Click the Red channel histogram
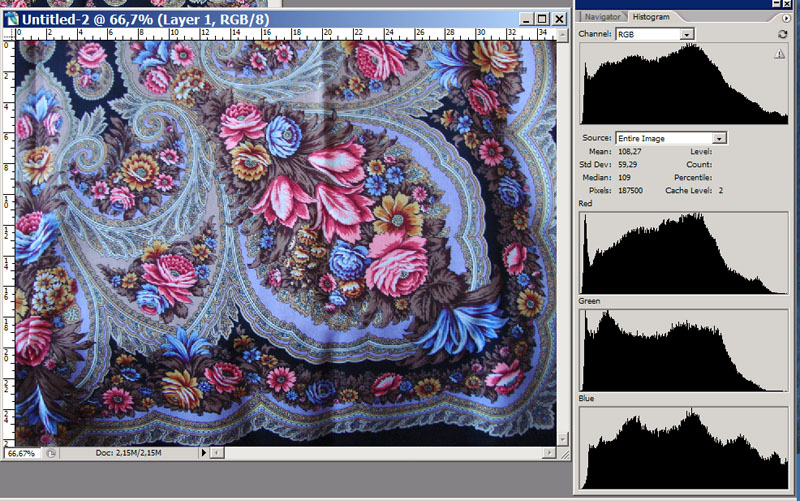 (x=684, y=252)
